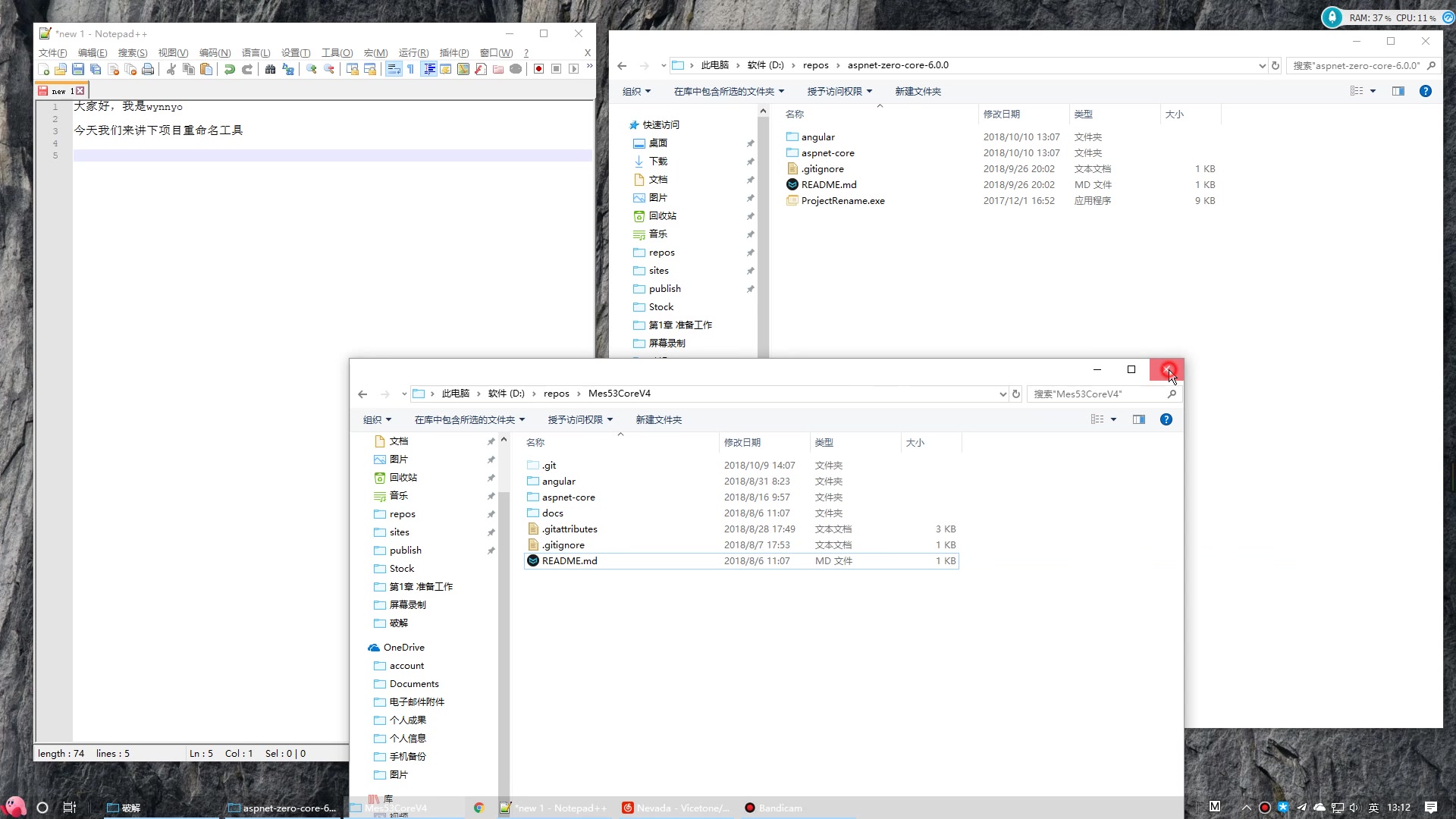Undo the last edit in Notepad++
The height and width of the screenshot is (819, 1456).
[229, 69]
